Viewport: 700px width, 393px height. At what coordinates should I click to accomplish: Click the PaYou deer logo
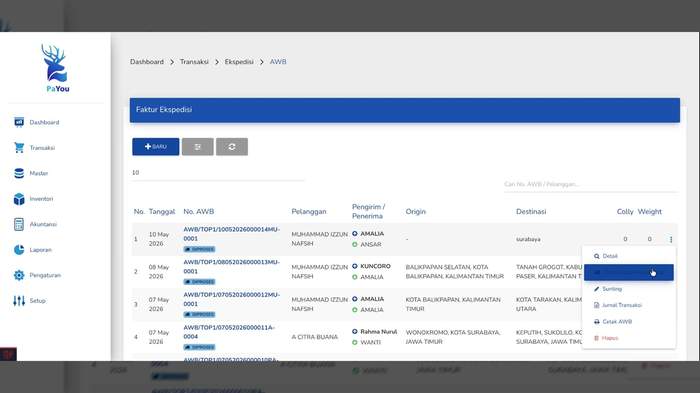(x=56, y=68)
